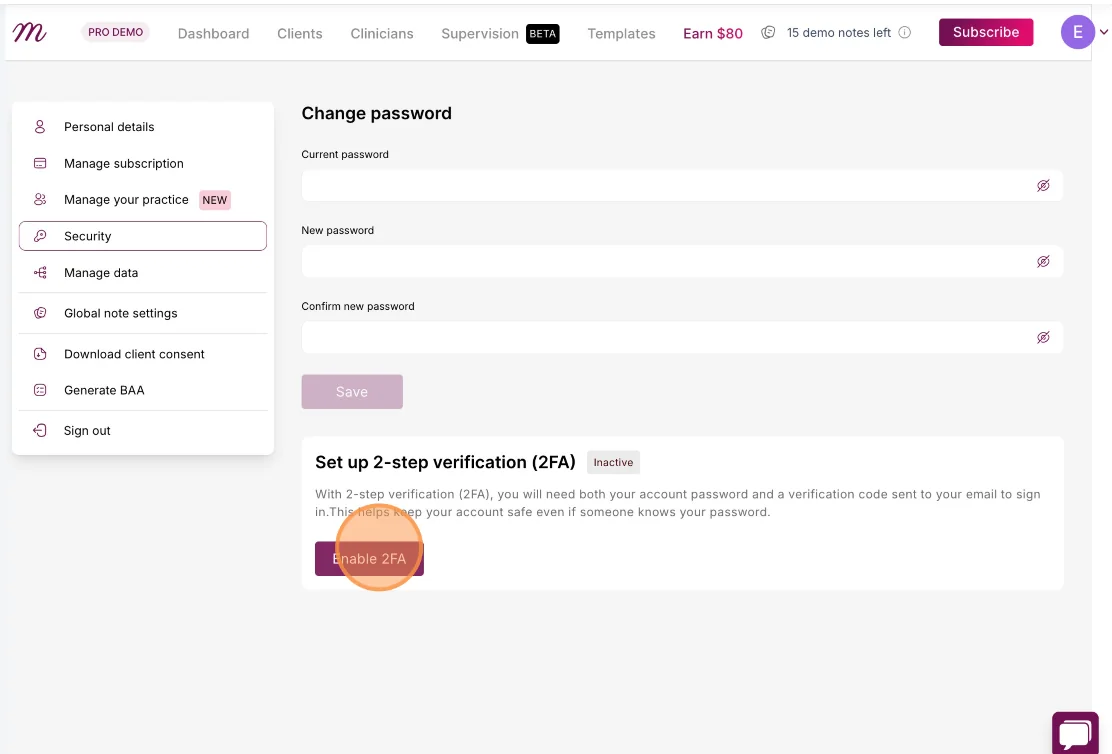Viewport: 1112px width, 754px height.
Task: Go to the Clients tab
Action: tap(299, 33)
